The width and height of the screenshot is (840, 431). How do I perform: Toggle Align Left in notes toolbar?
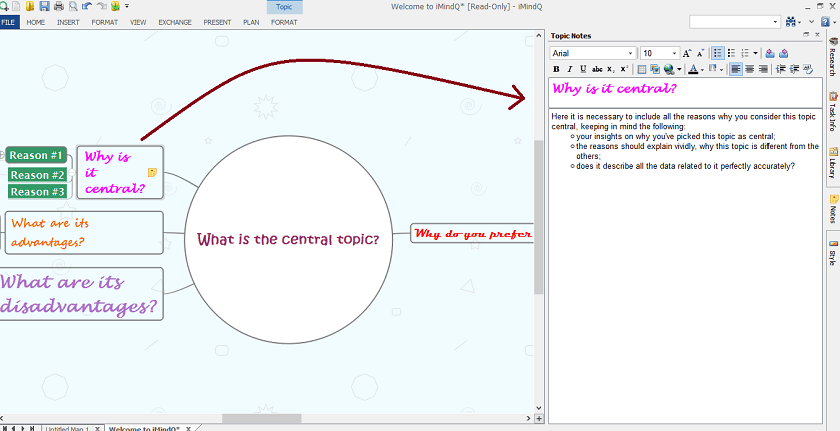pos(736,69)
